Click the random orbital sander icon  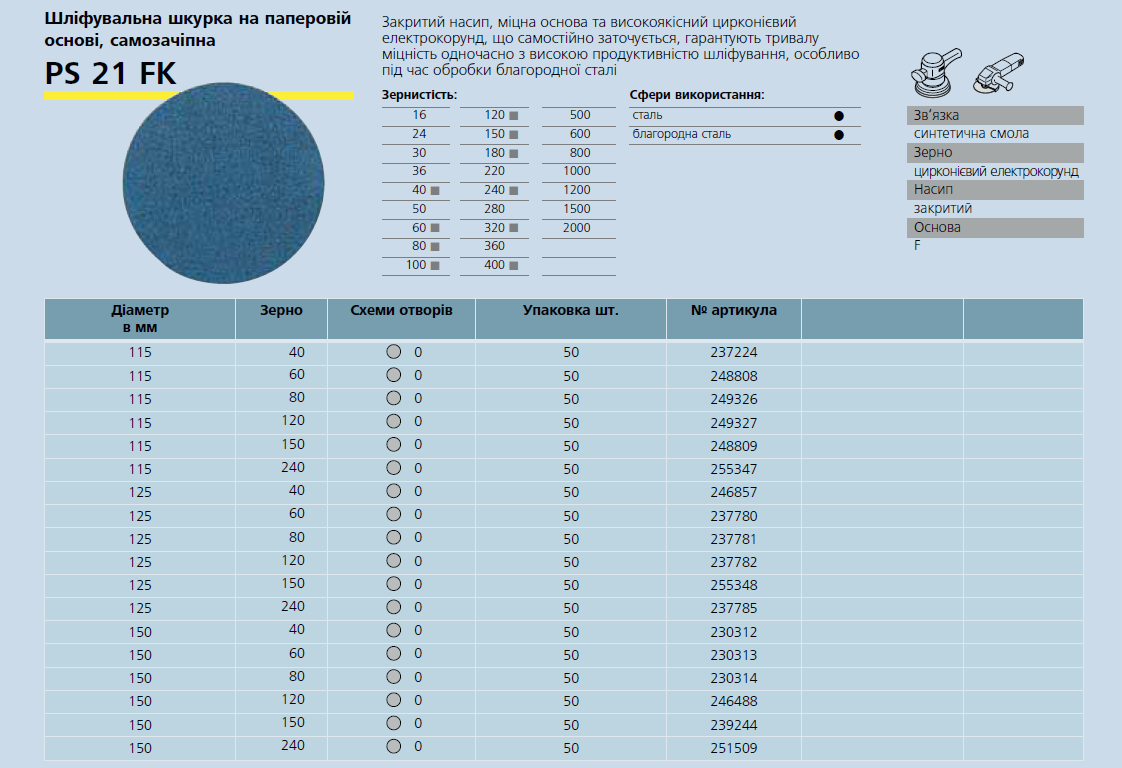[x=936, y=72]
